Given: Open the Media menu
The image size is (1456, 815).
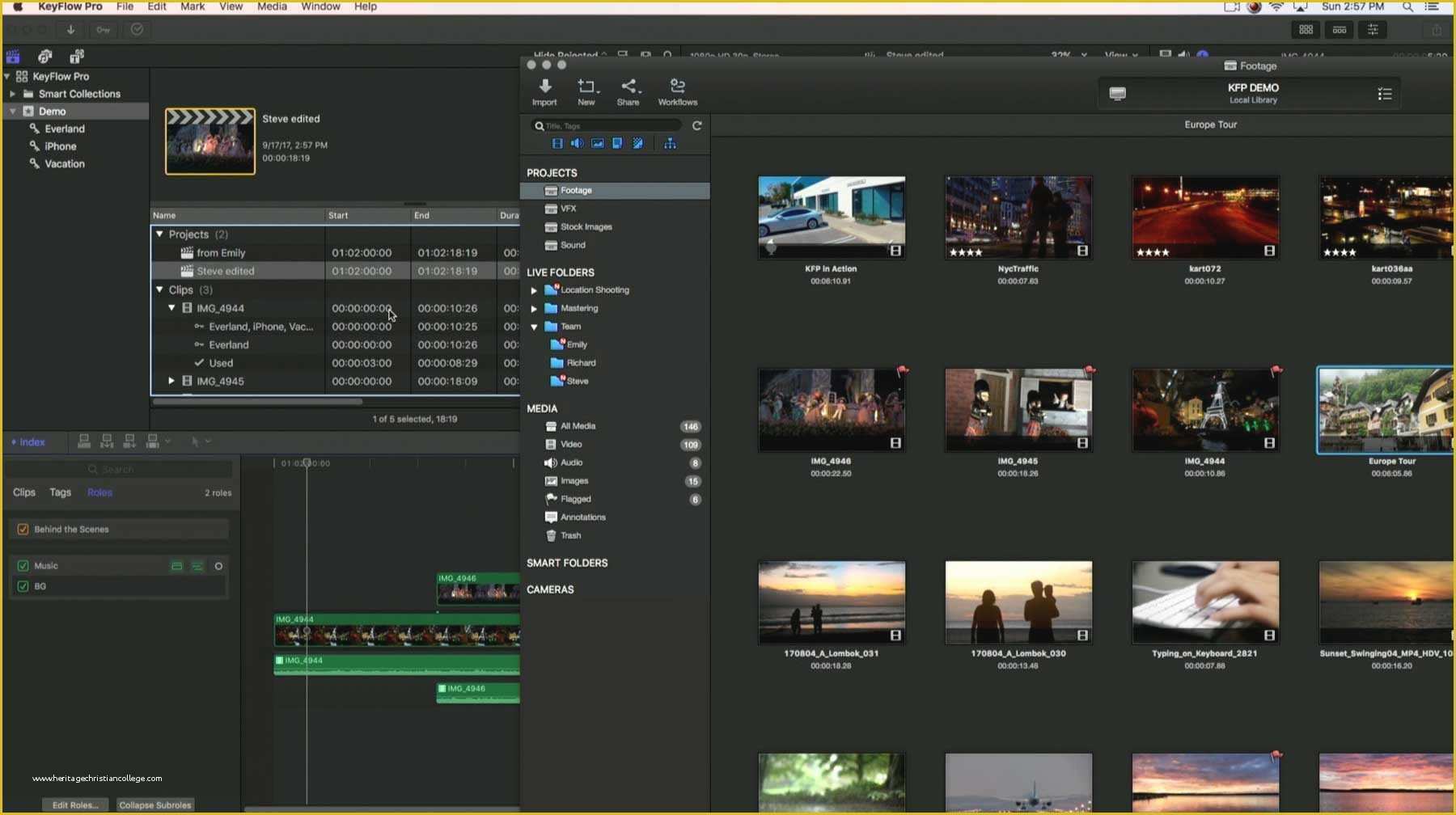Looking at the screenshot, I should [x=272, y=6].
